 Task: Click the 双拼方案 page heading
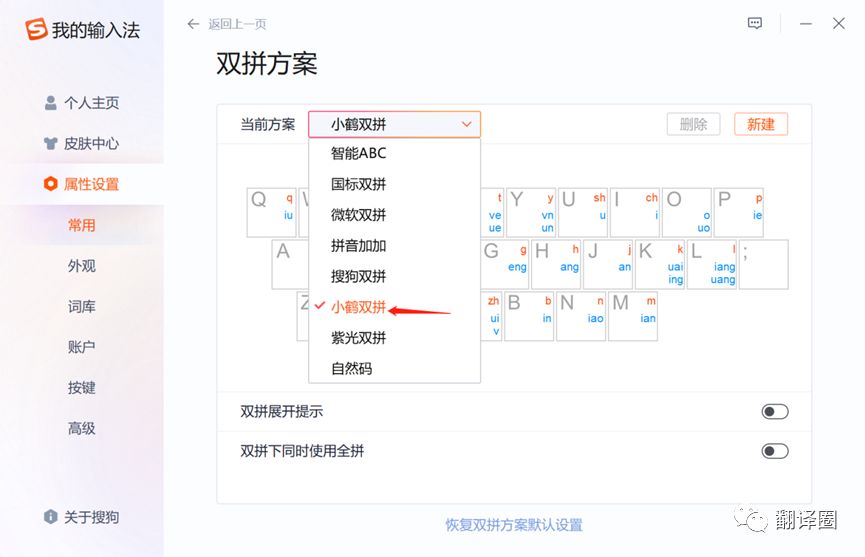pyautogui.click(x=266, y=63)
